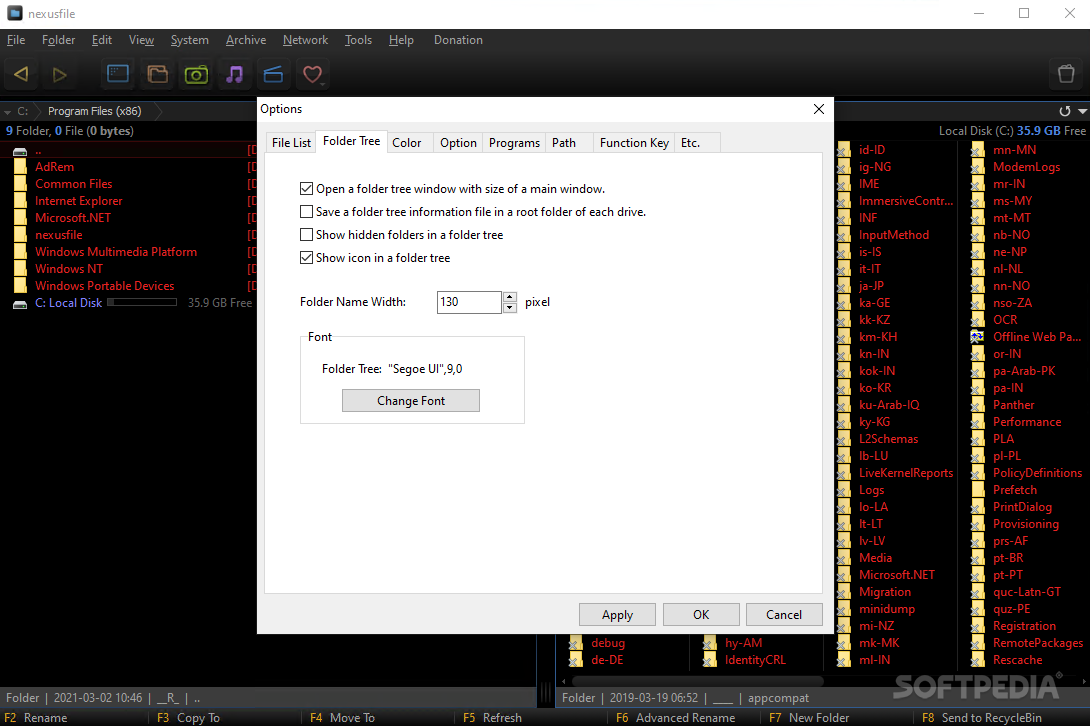Switch to the Programs tab

click(514, 143)
